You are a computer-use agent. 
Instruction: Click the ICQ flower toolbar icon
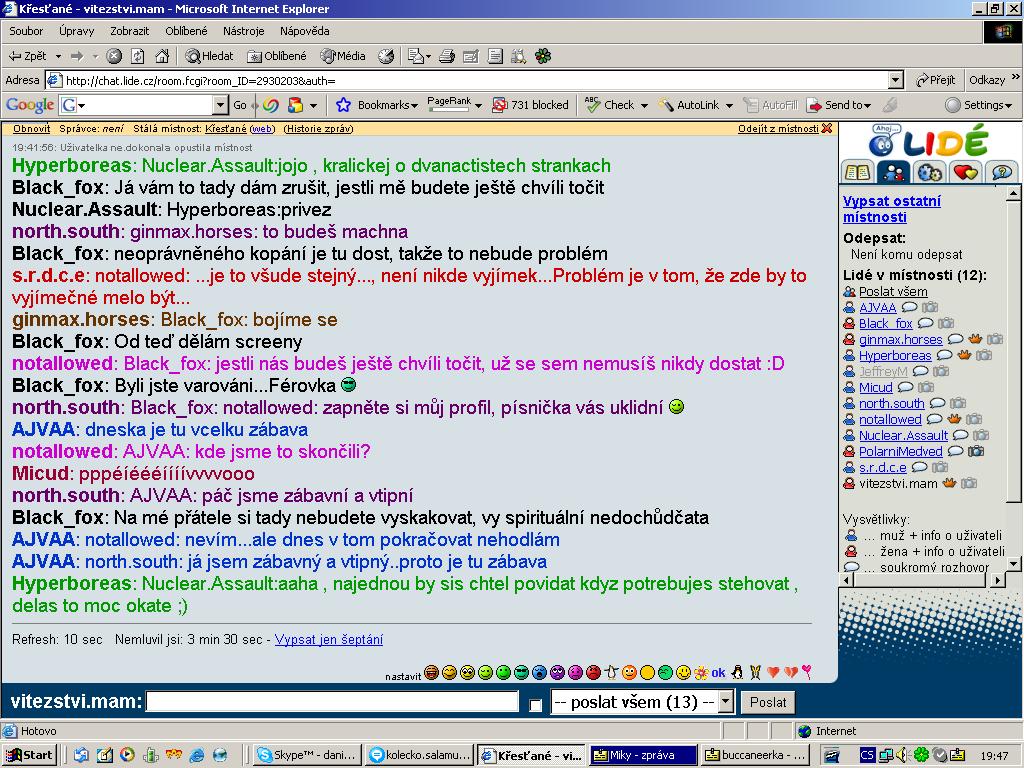click(543, 56)
